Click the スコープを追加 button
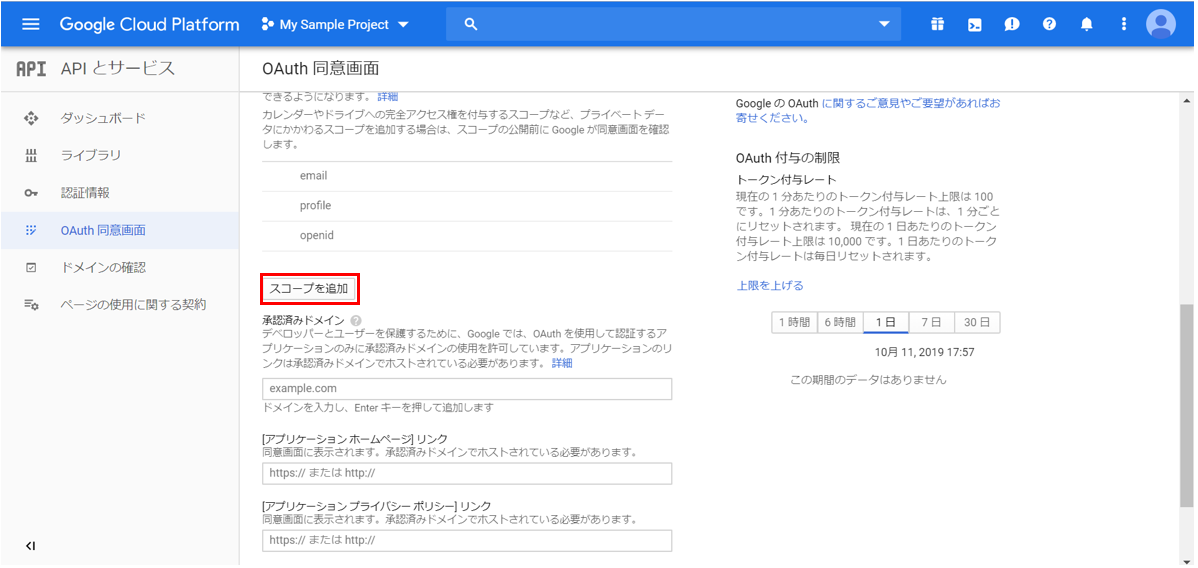 [309, 289]
